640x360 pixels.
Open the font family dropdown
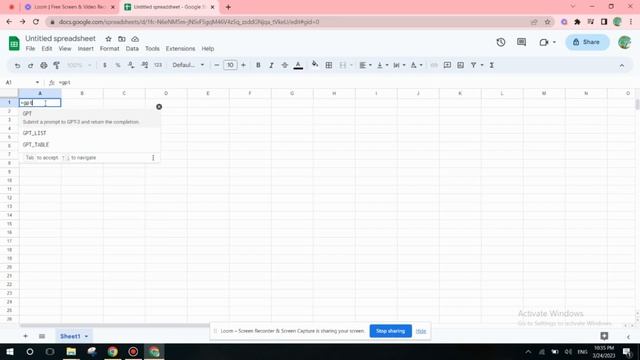point(188,65)
